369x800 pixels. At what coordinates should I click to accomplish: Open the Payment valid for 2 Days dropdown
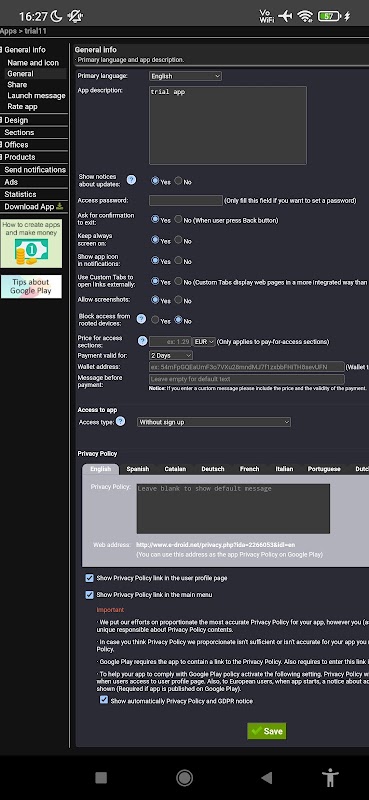pos(171,355)
